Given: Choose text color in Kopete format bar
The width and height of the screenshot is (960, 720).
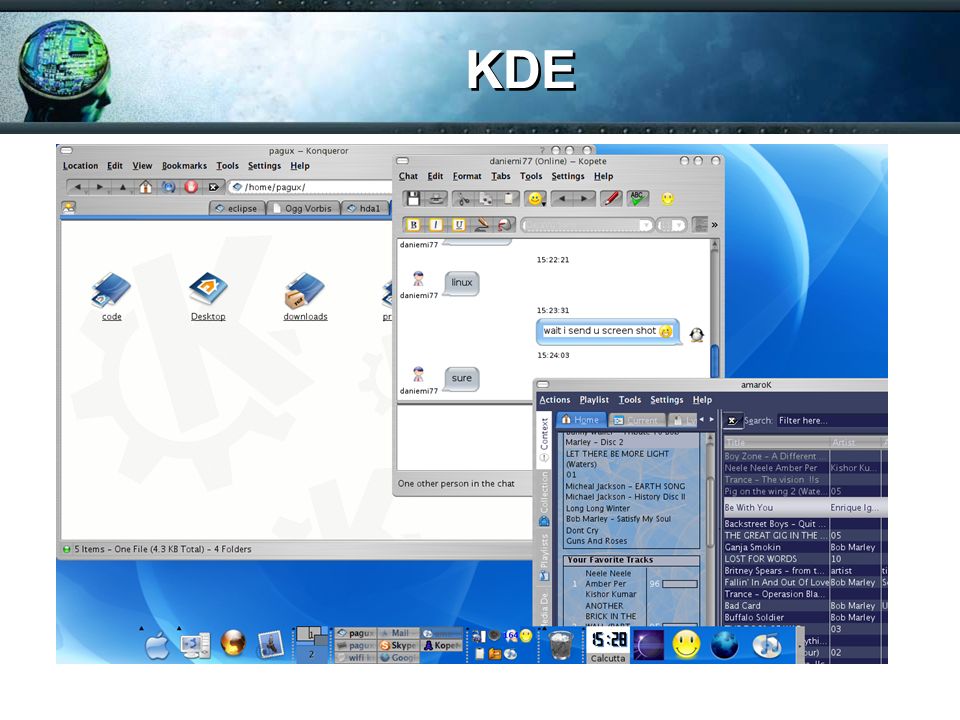Looking at the screenshot, I should pyautogui.click(x=482, y=225).
